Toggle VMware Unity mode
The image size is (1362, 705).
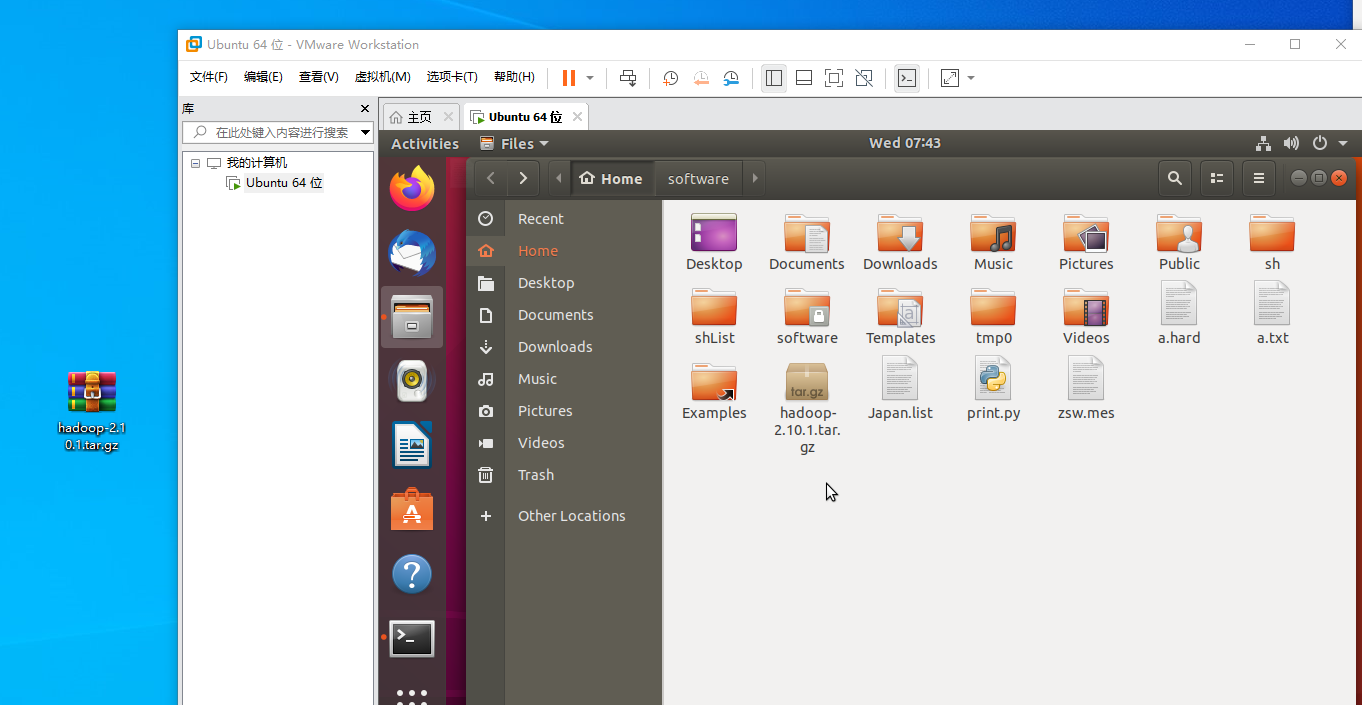pyautogui.click(x=864, y=78)
